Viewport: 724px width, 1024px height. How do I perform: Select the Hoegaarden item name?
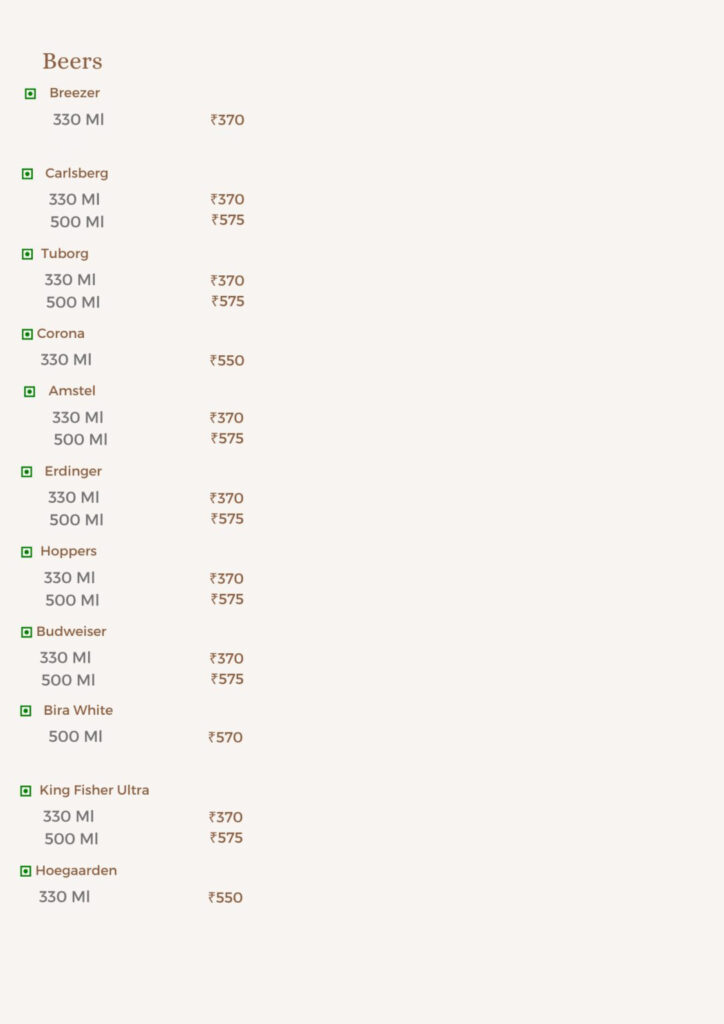[76, 871]
